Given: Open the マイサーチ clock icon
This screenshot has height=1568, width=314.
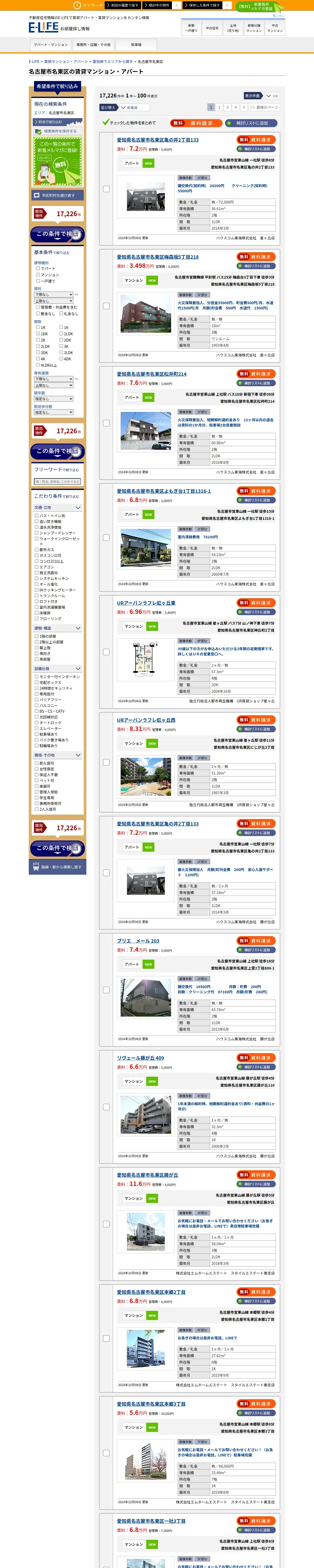Looking at the screenshot, I should click(77, 5).
